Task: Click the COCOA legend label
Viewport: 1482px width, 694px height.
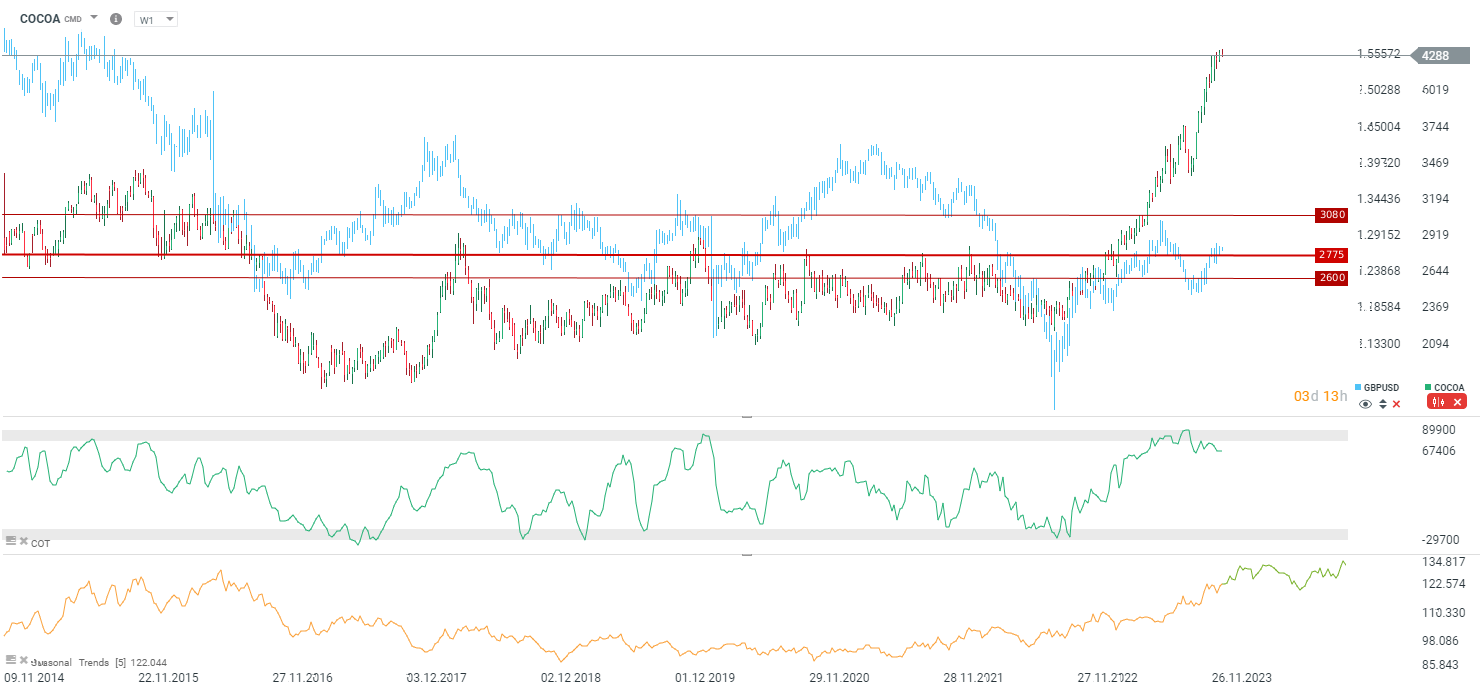Action: [x=1449, y=388]
